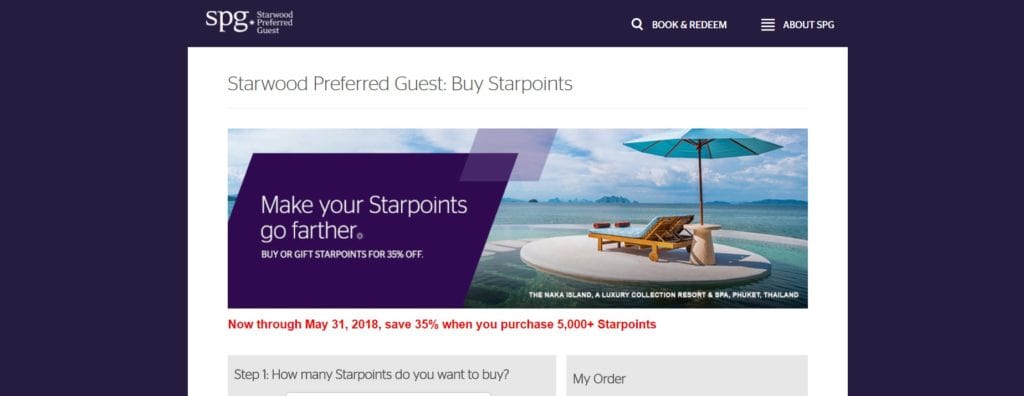The image size is (1024, 396).
Task: Click the round stone side table in banner
Action: tap(703, 244)
